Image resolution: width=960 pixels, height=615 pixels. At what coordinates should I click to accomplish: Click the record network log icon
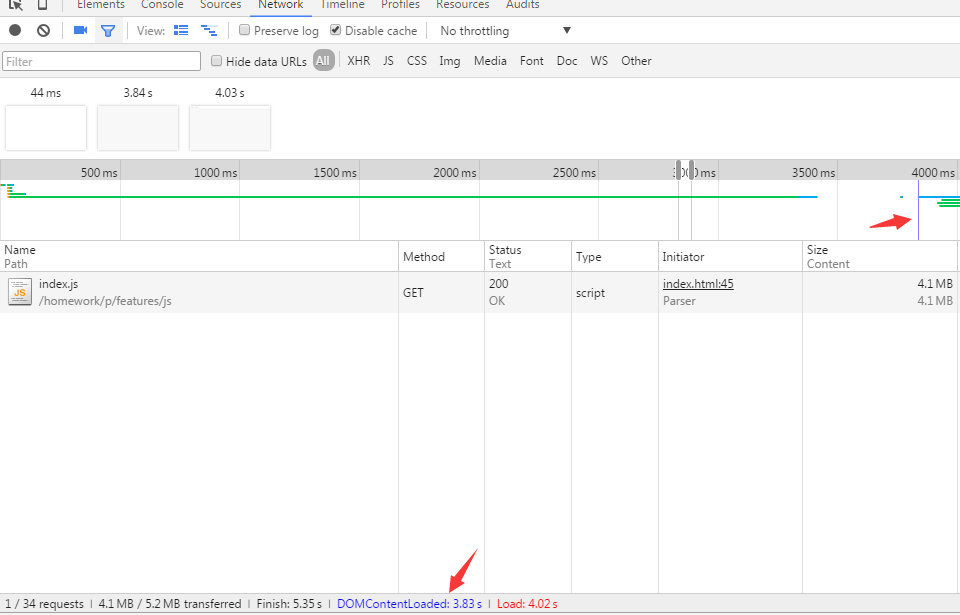pyautogui.click(x=15, y=31)
